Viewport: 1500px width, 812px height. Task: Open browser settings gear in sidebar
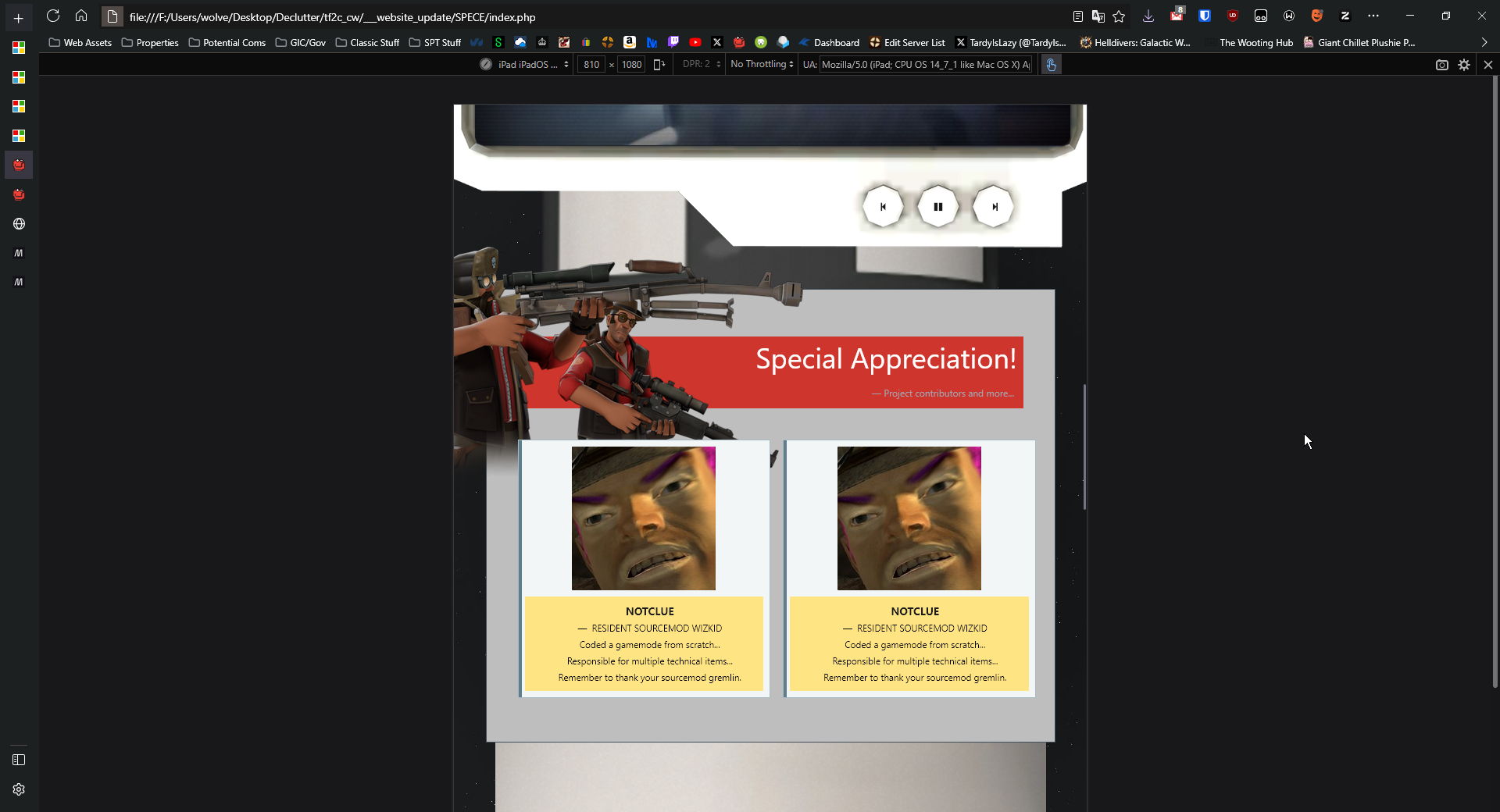pyautogui.click(x=19, y=789)
